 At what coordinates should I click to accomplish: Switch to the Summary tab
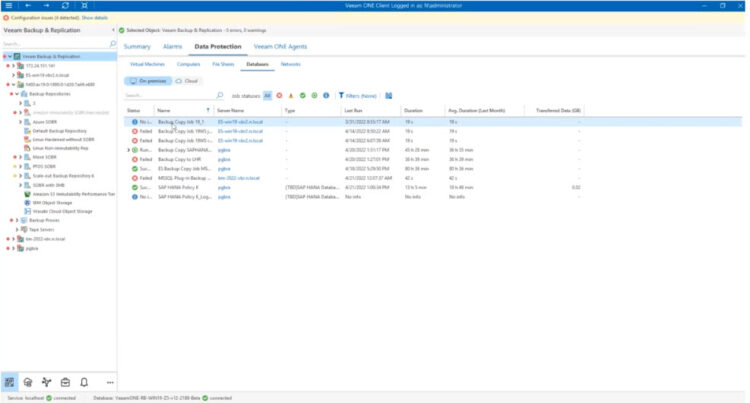(137, 46)
